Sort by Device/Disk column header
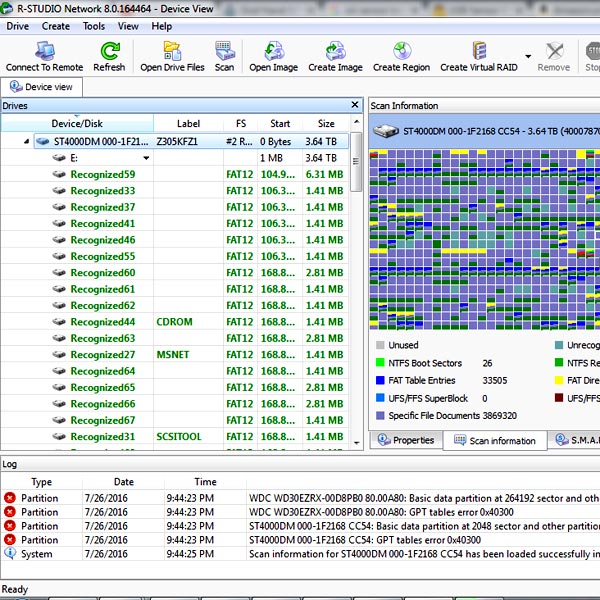This screenshot has height=600, width=600. [77, 124]
